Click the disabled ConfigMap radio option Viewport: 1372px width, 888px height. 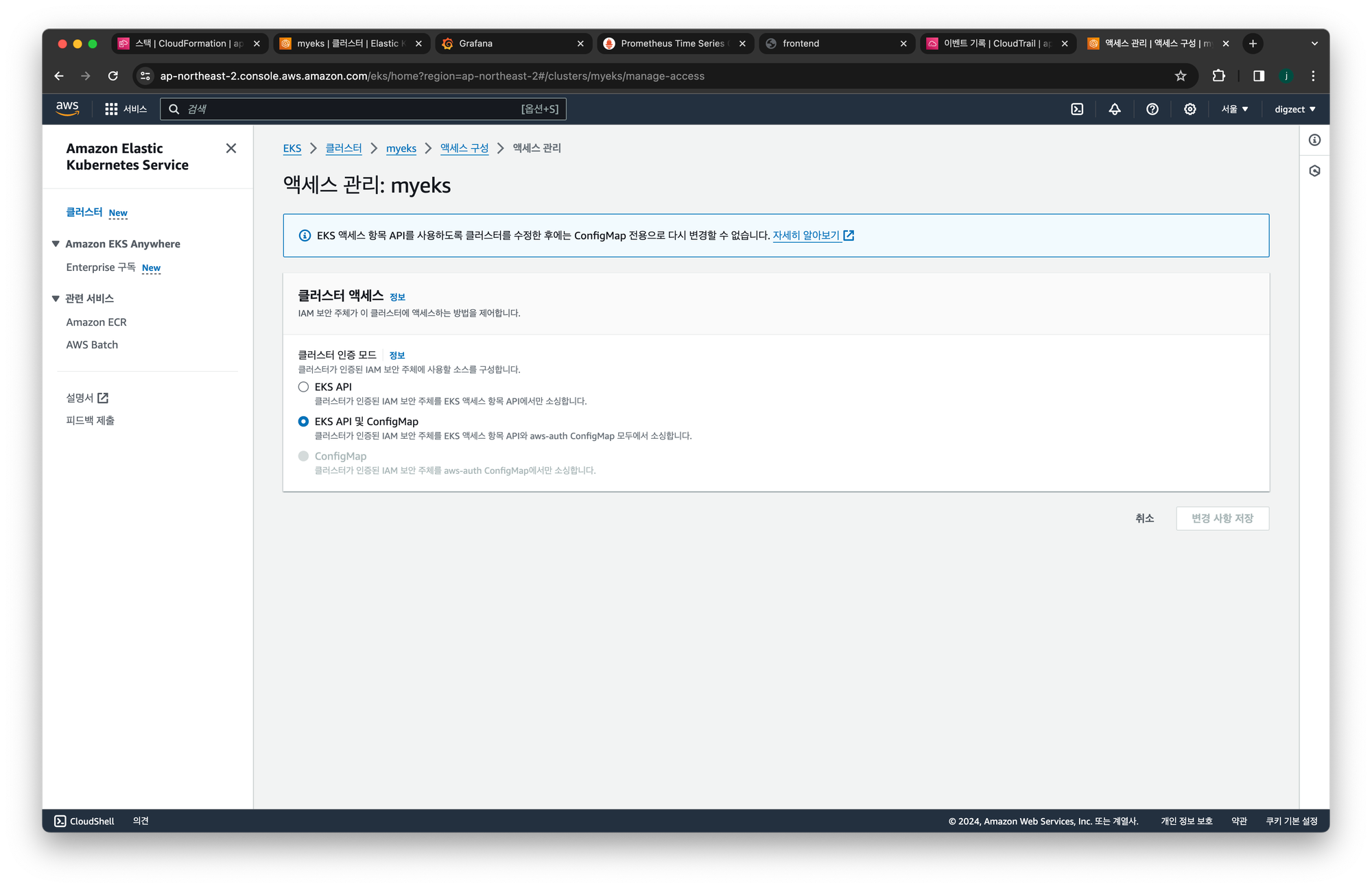(x=303, y=456)
